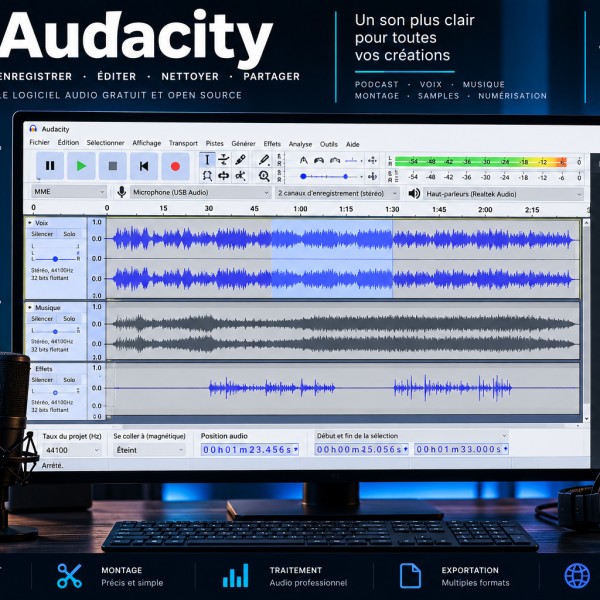The image size is (600, 600).
Task: Open the 2 canaux d'enregistrement dropdown
Action: coord(337,193)
